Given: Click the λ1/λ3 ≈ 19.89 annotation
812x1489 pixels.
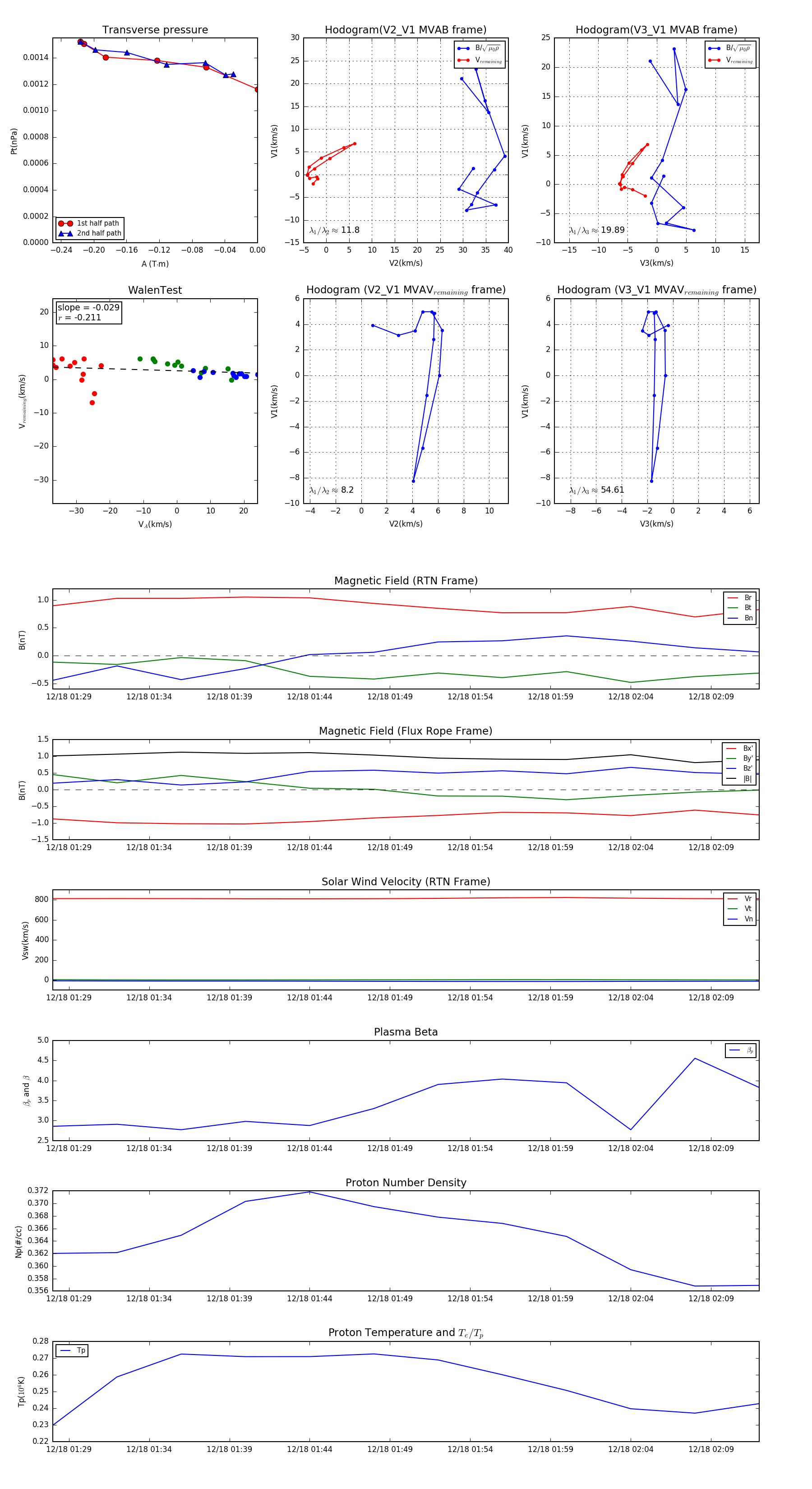Looking at the screenshot, I should [596, 230].
